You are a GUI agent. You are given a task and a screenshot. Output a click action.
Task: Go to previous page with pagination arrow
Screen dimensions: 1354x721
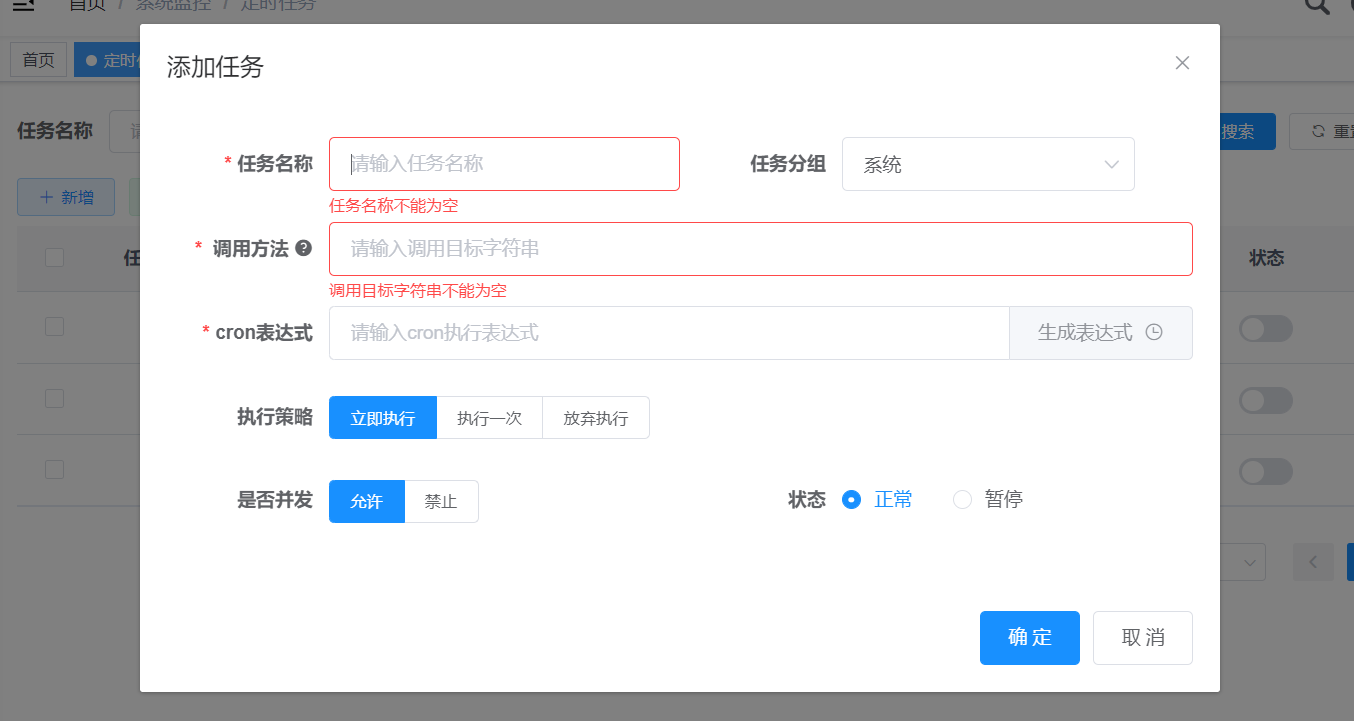tap(1313, 562)
